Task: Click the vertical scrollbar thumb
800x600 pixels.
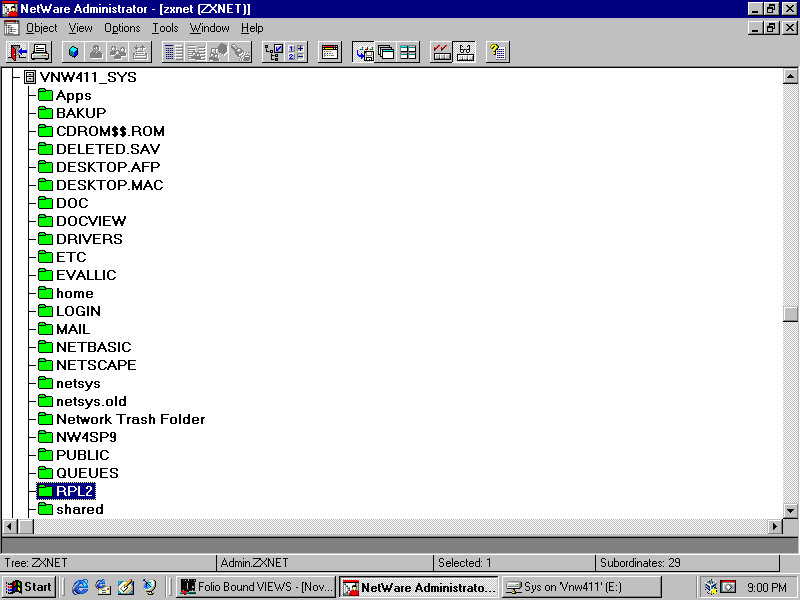Action: click(790, 314)
